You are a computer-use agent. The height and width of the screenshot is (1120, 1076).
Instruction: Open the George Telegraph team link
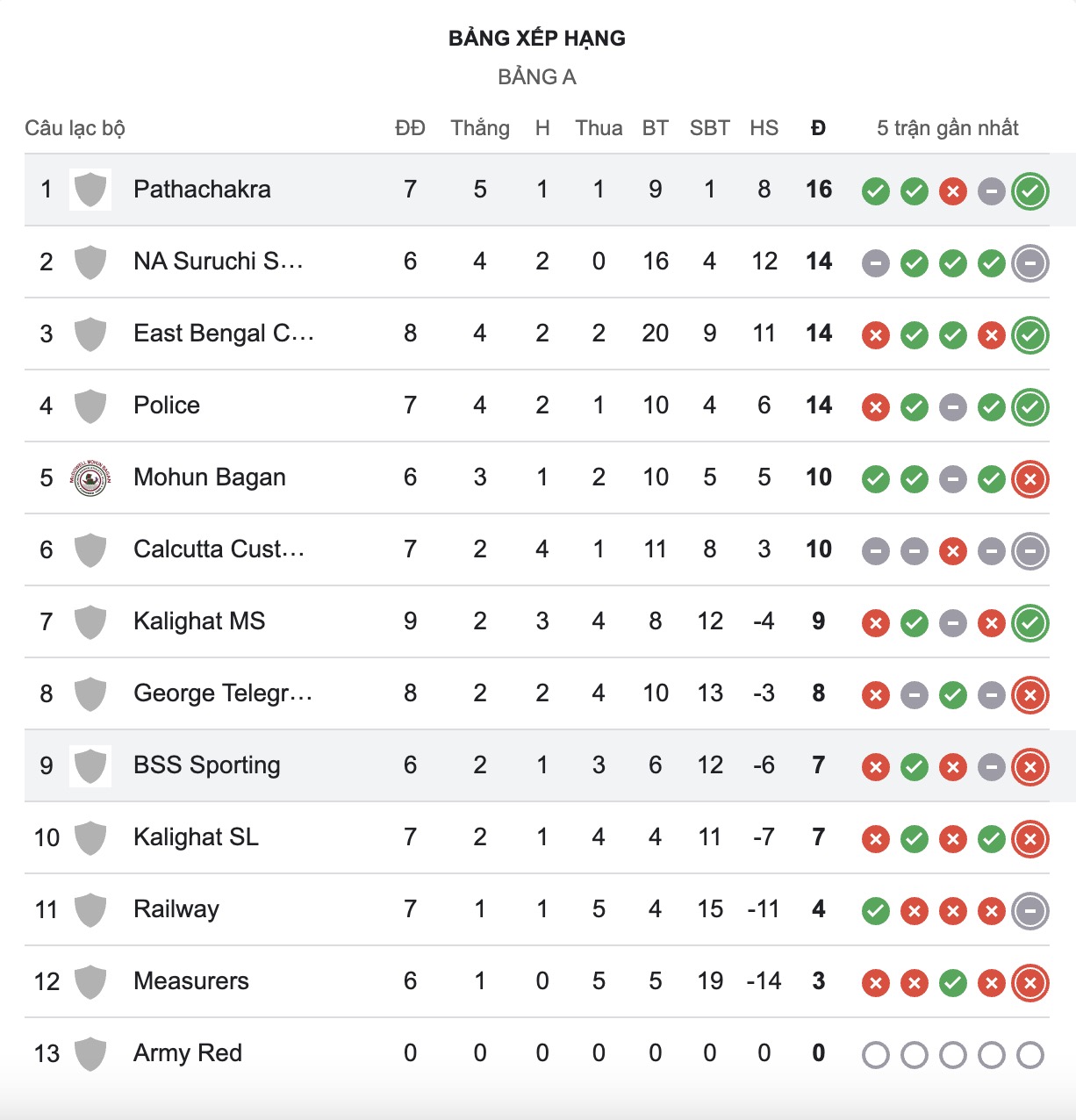coord(223,693)
